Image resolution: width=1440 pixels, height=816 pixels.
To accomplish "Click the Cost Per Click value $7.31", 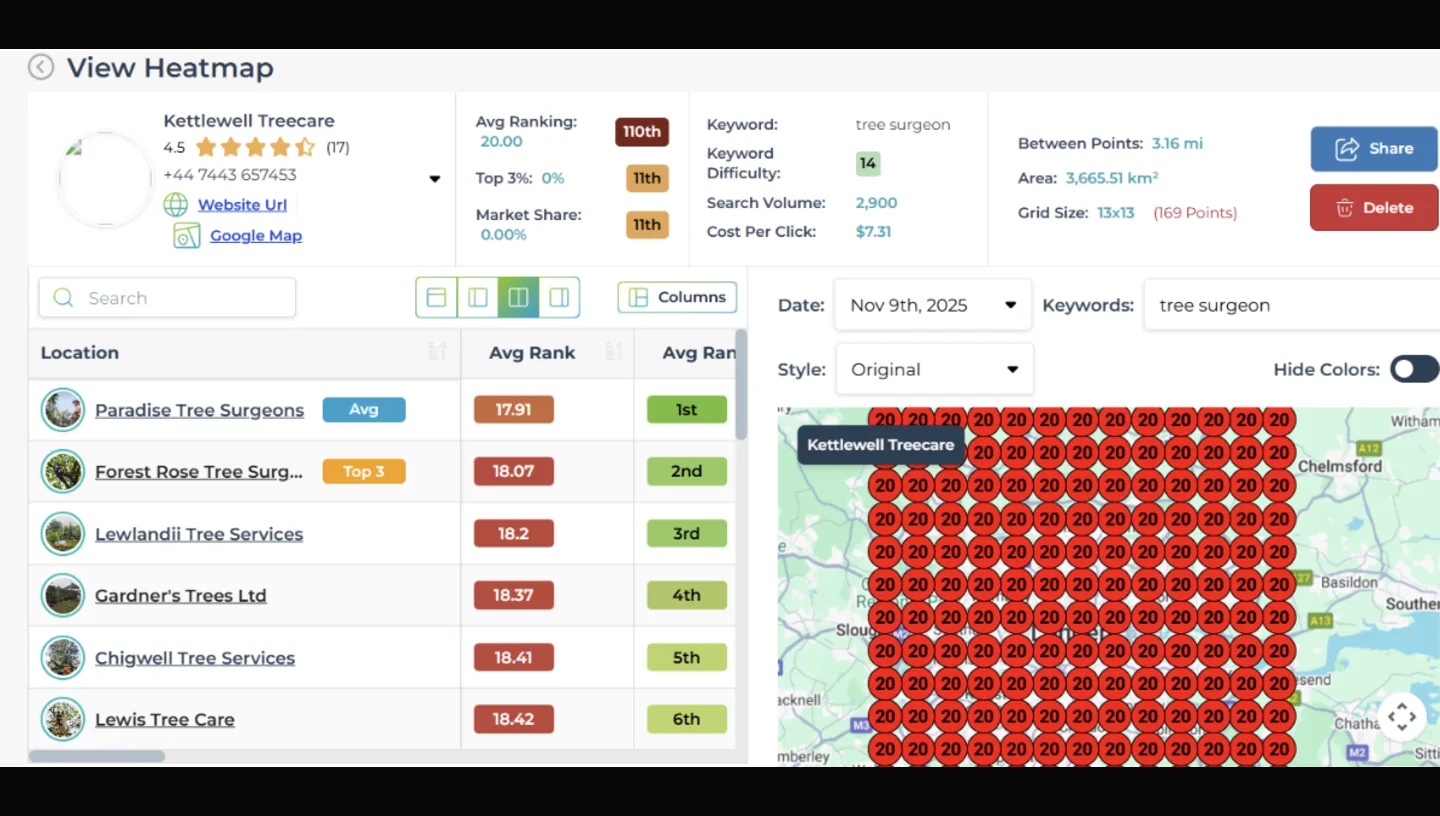I will coord(873,232).
